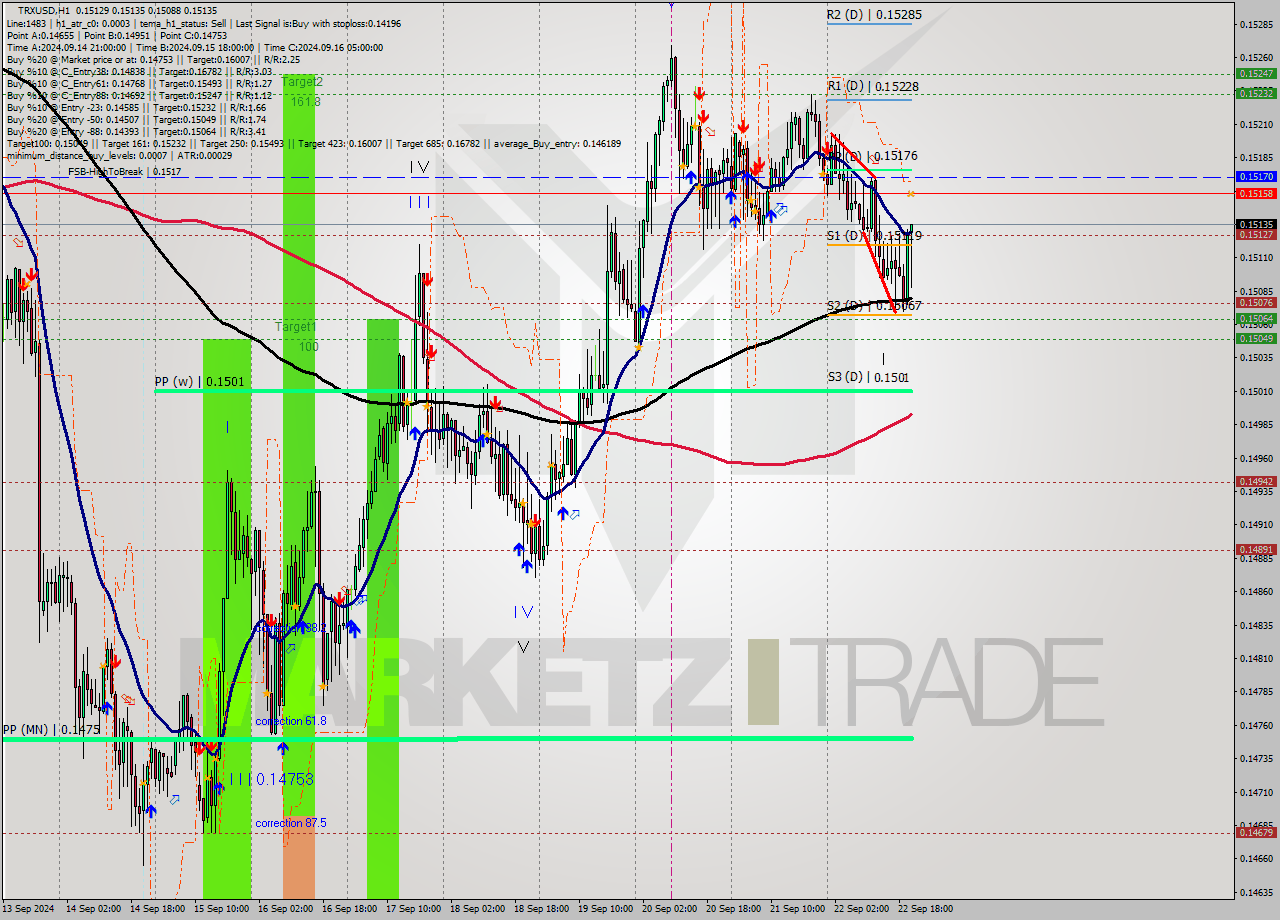Click the green 0.15049 price tag

[x=1256, y=338]
